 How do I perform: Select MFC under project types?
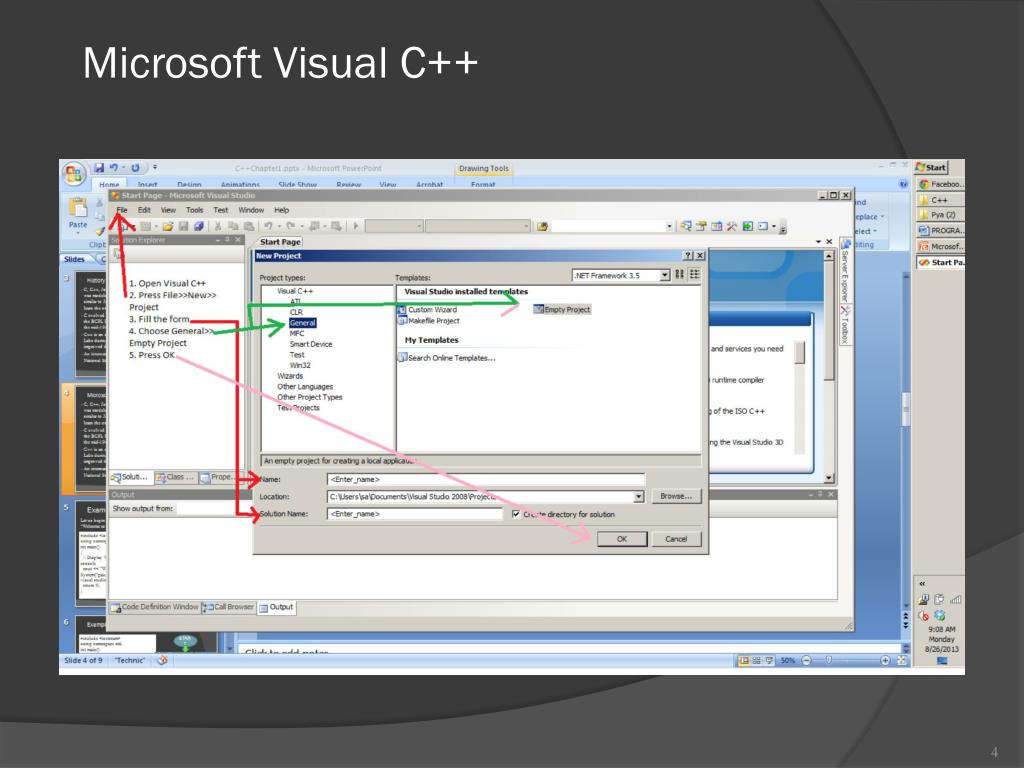[296, 333]
